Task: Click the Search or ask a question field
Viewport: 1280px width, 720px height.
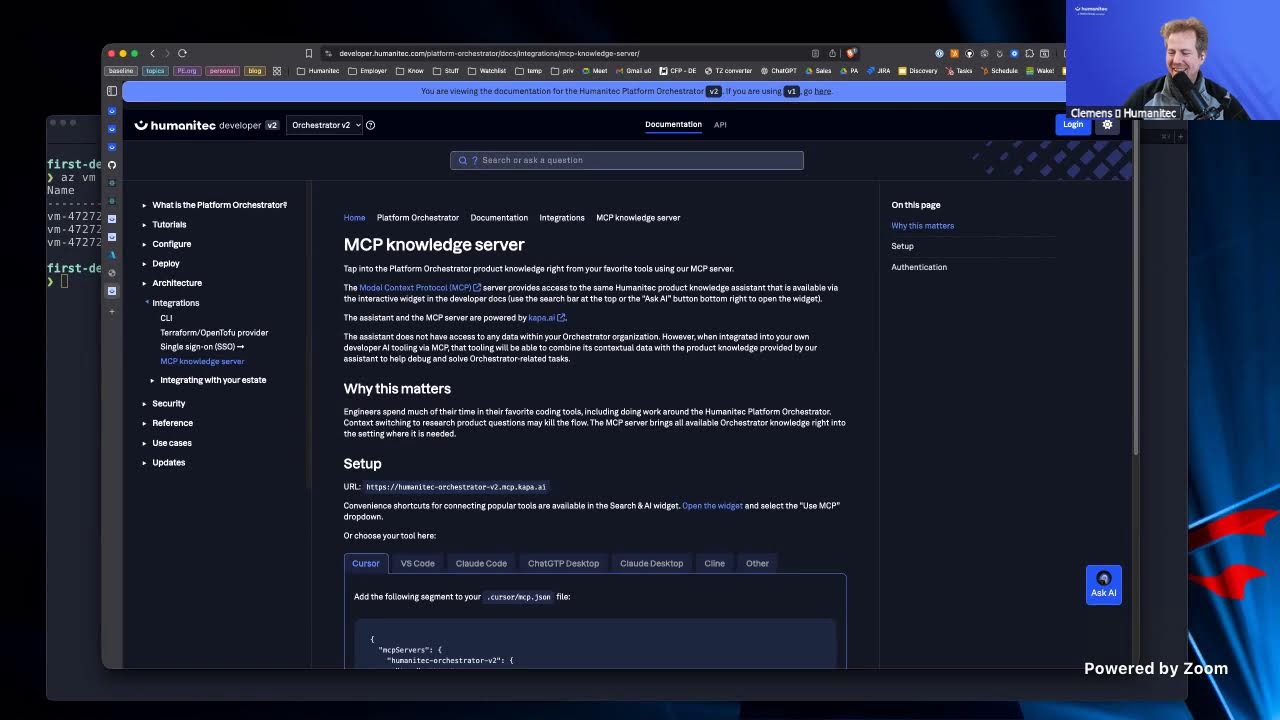Action: (627, 160)
